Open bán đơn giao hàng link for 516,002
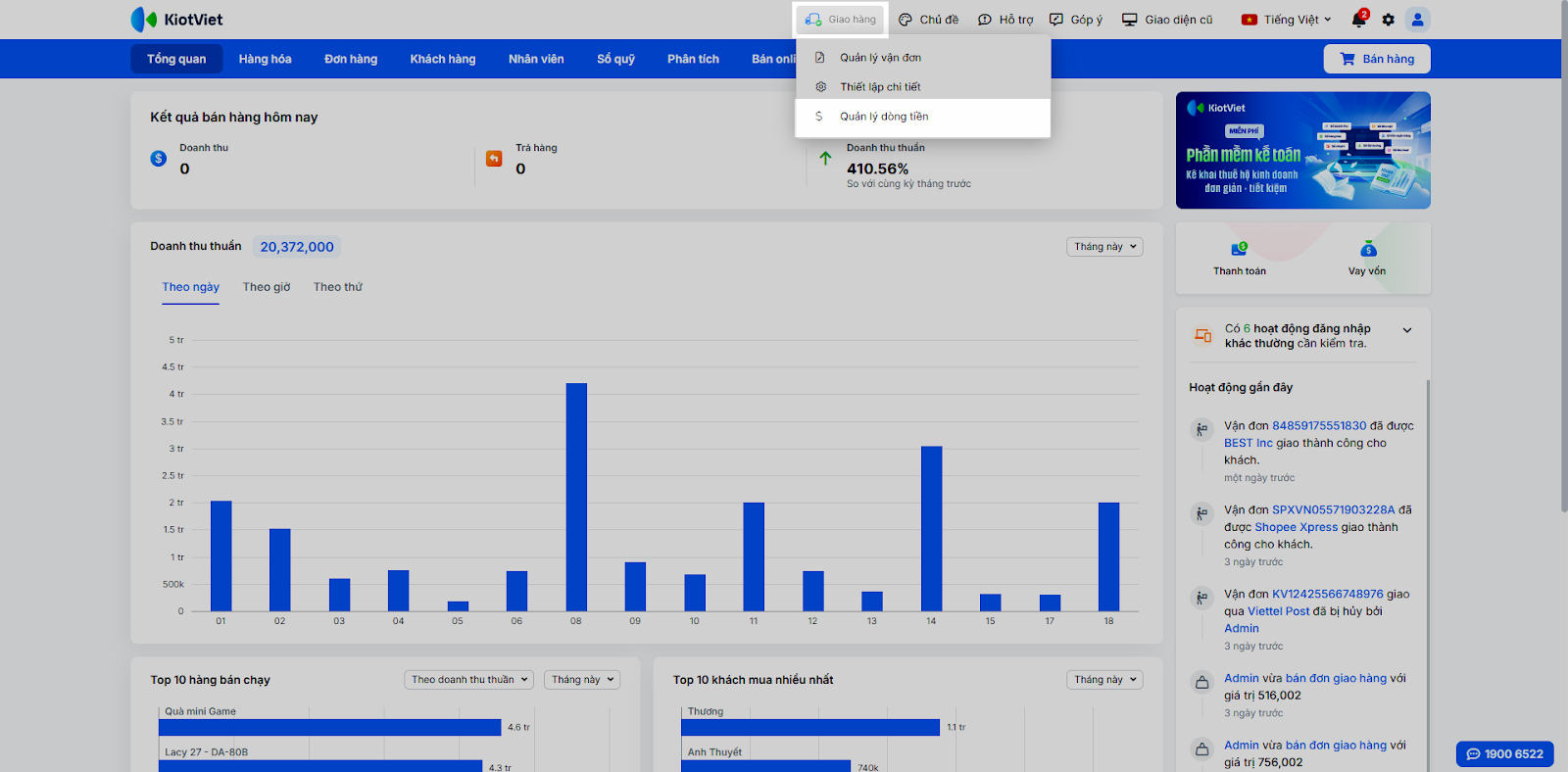1568x772 pixels. (1336, 678)
